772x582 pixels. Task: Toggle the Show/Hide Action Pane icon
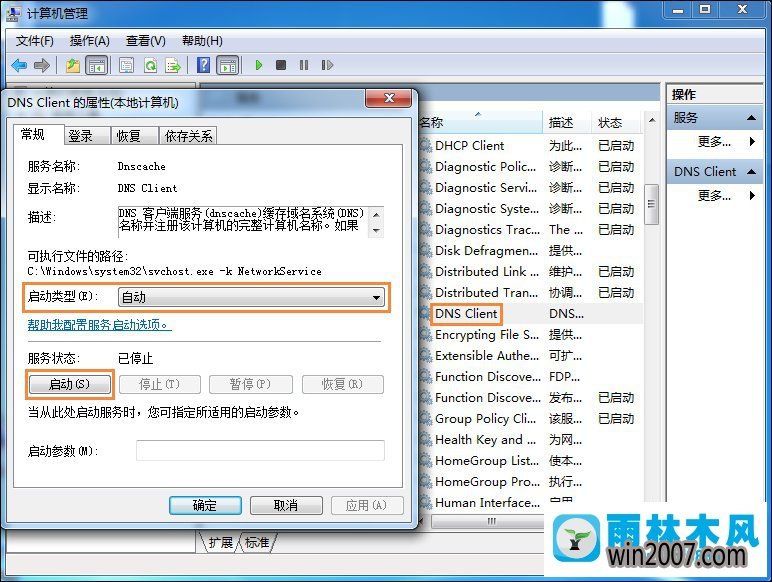click(228, 65)
